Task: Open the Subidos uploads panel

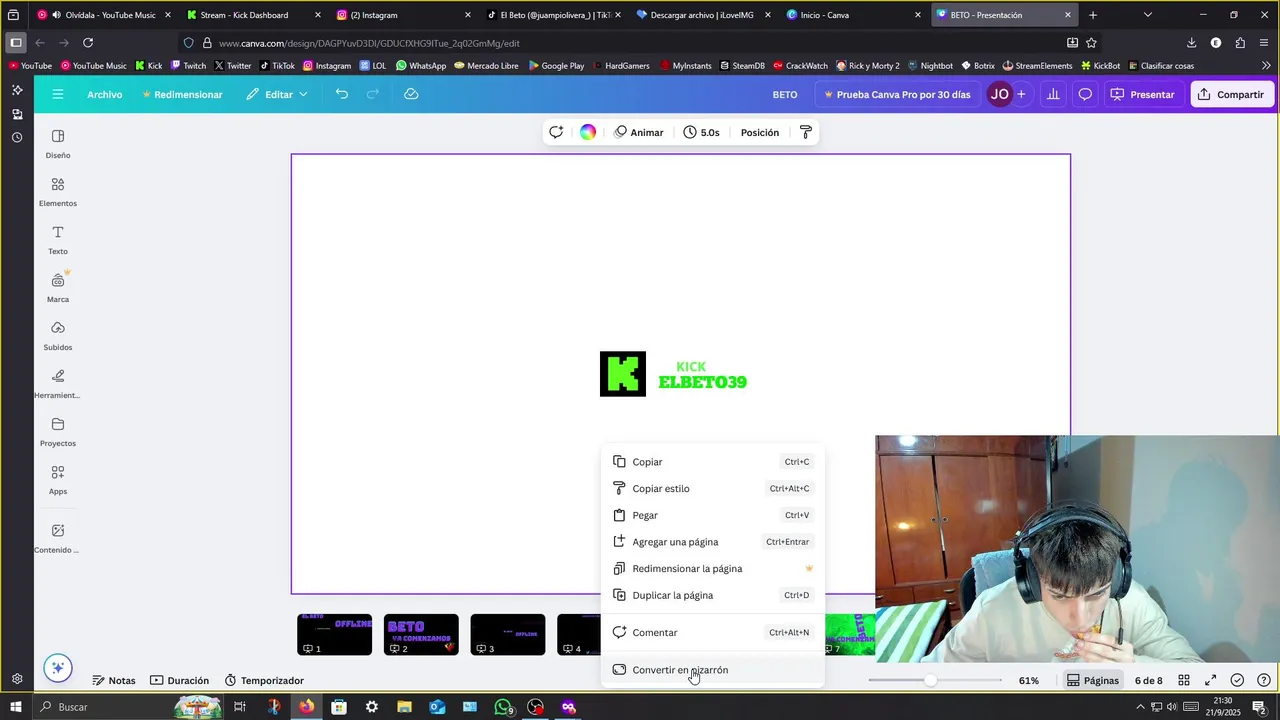Action: click(x=58, y=336)
